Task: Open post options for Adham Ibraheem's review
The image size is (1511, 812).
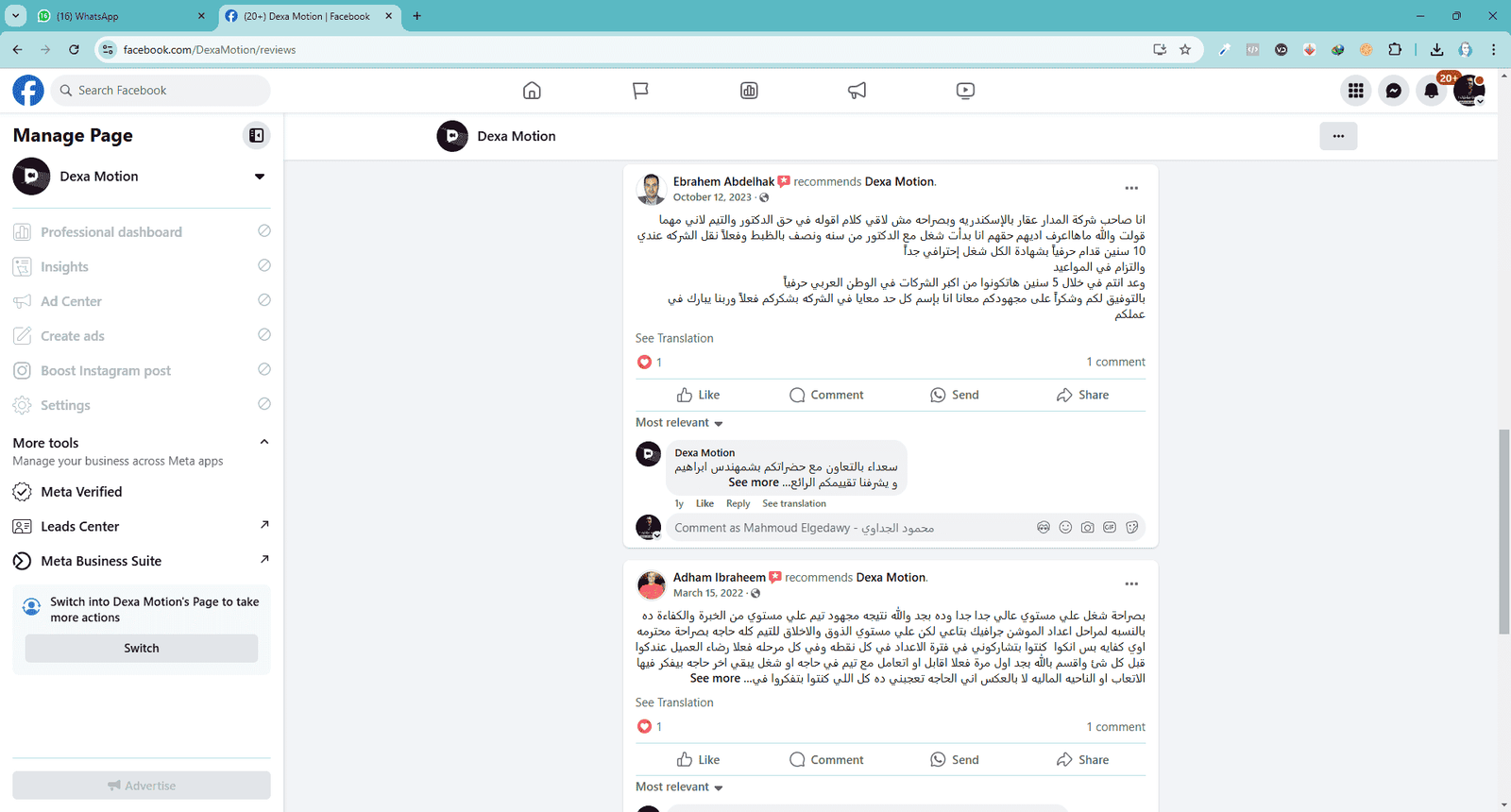Action: click(x=1131, y=584)
